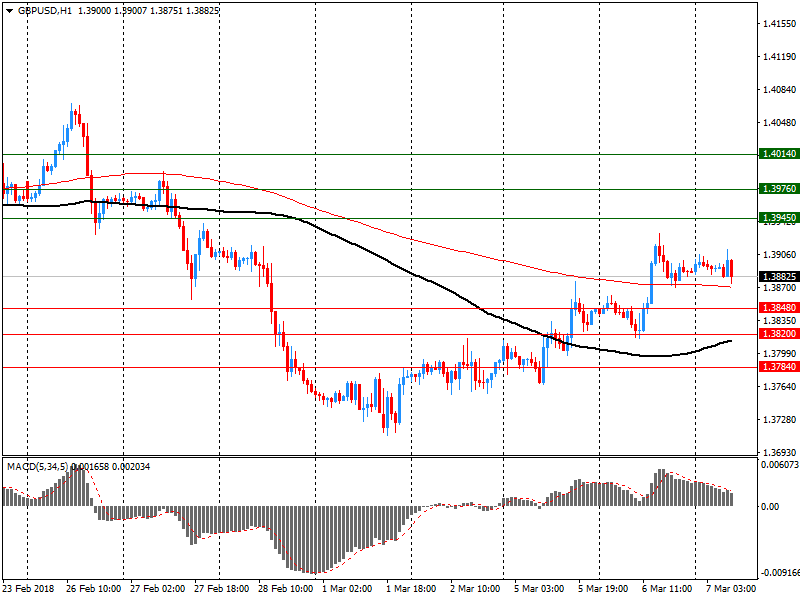Click the MACD scale value 0.006073
This screenshot has height=600, width=800.
[780, 465]
